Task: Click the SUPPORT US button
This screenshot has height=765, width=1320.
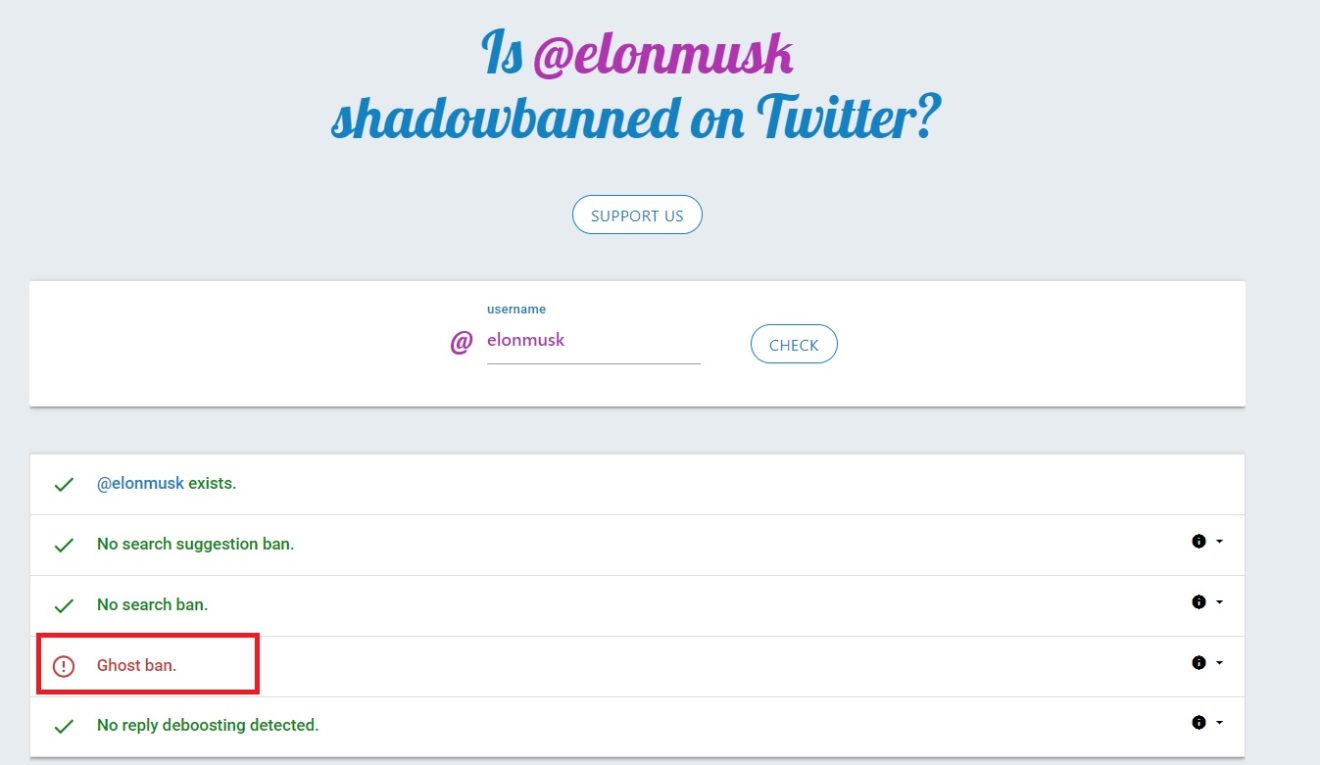Action: tap(637, 215)
